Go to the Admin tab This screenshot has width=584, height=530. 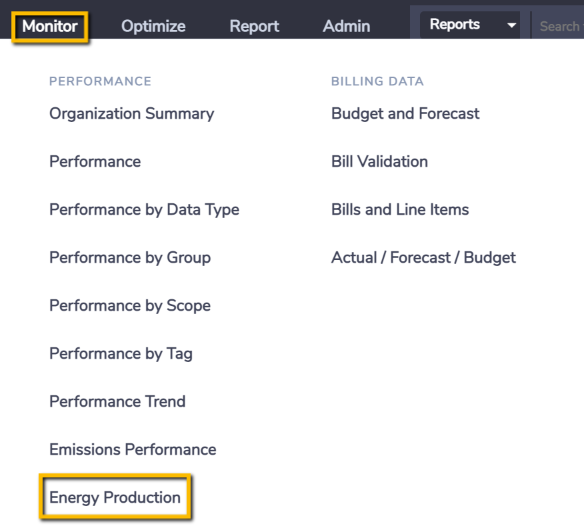point(346,26)
